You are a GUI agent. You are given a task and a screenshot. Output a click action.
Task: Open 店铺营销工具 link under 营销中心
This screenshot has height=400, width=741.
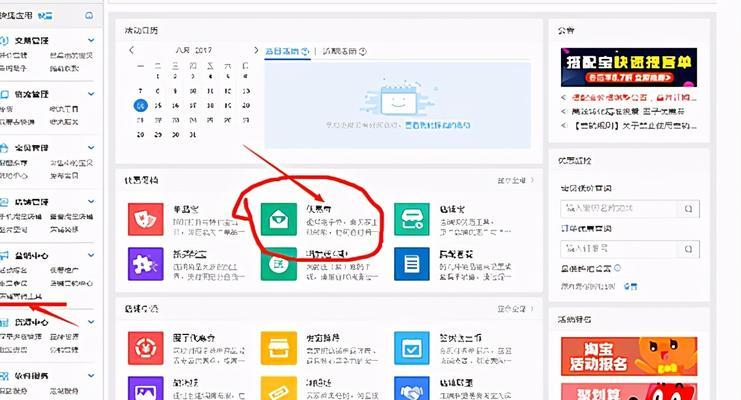(21, 296)
